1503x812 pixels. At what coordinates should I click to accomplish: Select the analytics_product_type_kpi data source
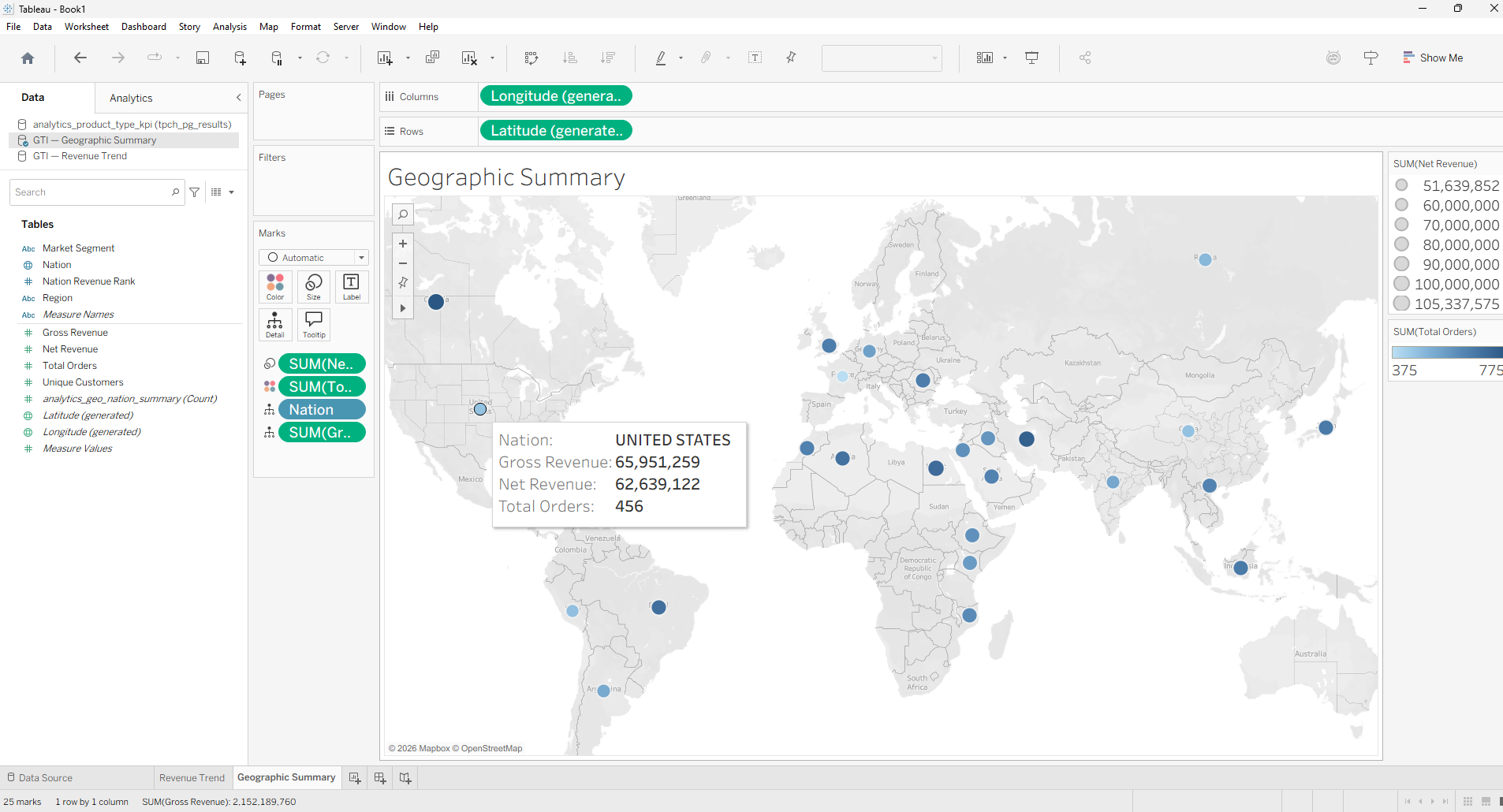coord(132,125)
